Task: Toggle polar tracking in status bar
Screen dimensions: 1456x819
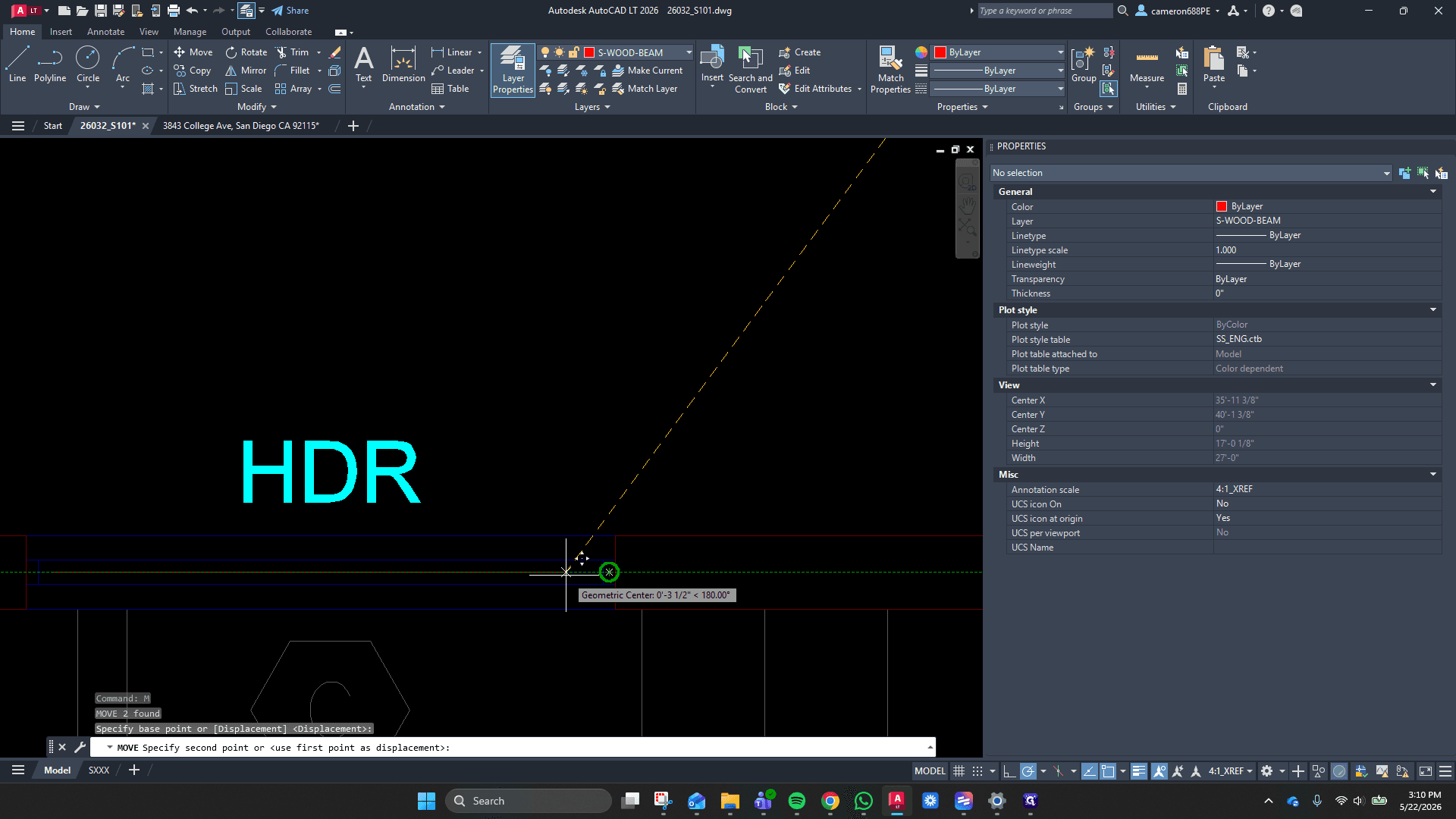Action: pos(1028,771)
